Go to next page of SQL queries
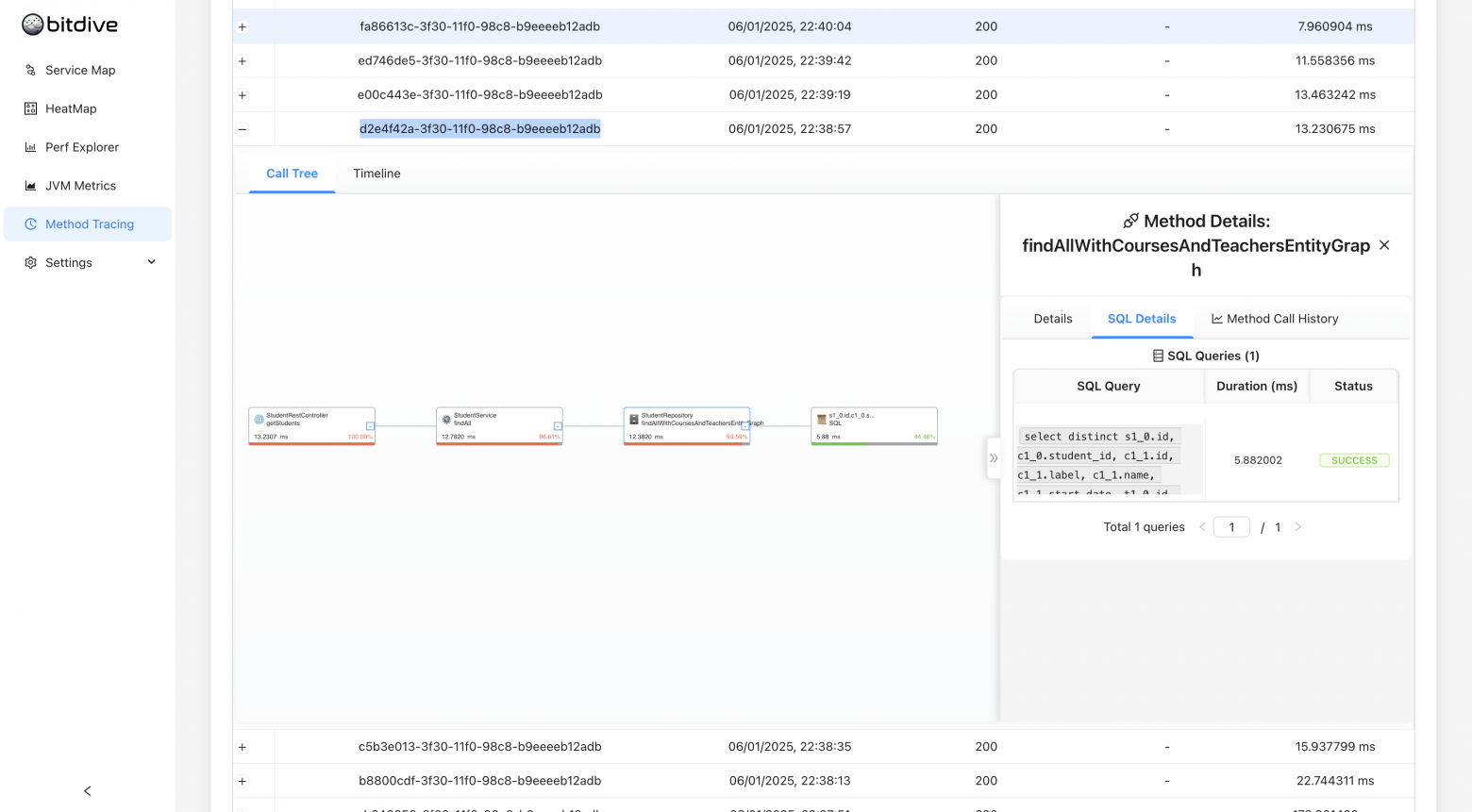 (x=1298, y=527)
